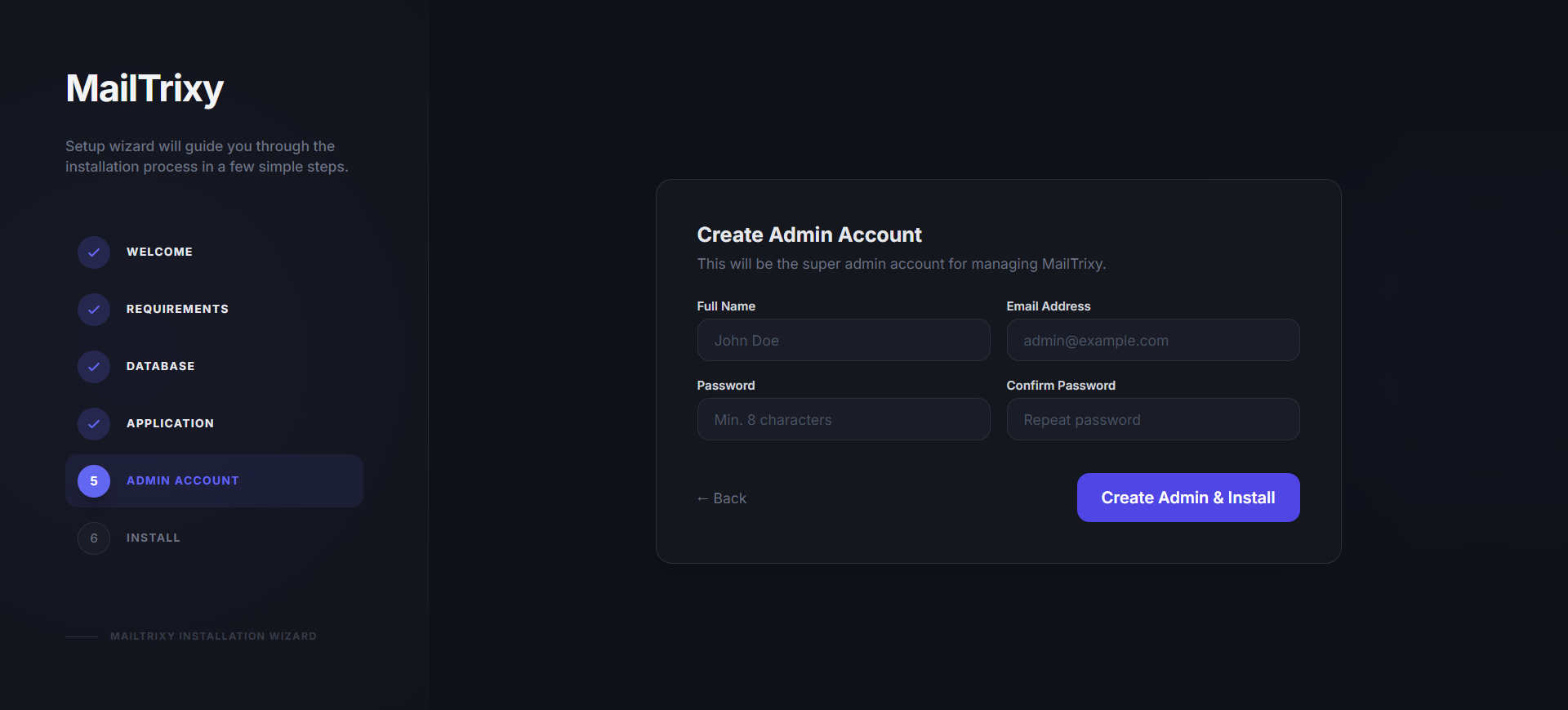Click the MAILTRIXY INSTALLATION WIZARD footer text
The height and width of the screenshot is (710, 1568).
pyautogui.click(x=213, y=636)
